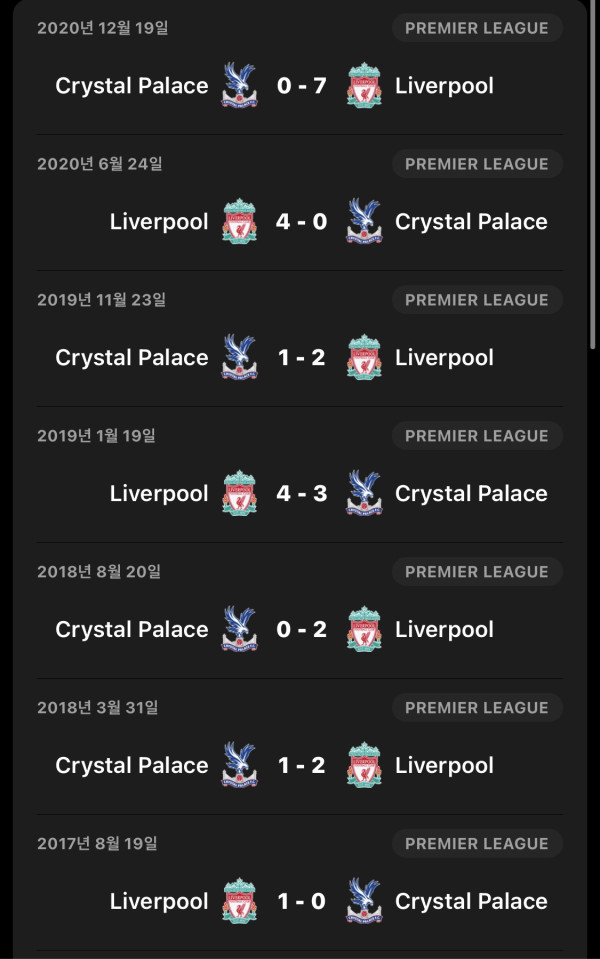Open the 0 - 7 match score
The width and height of the screenshot is (600, 959).
302,85
